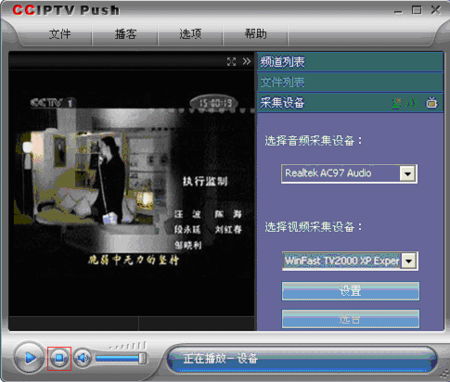Expand the Realtek AC97 Audio dropdown arrow
450x382 pixels.
click(x=407, y=174)
